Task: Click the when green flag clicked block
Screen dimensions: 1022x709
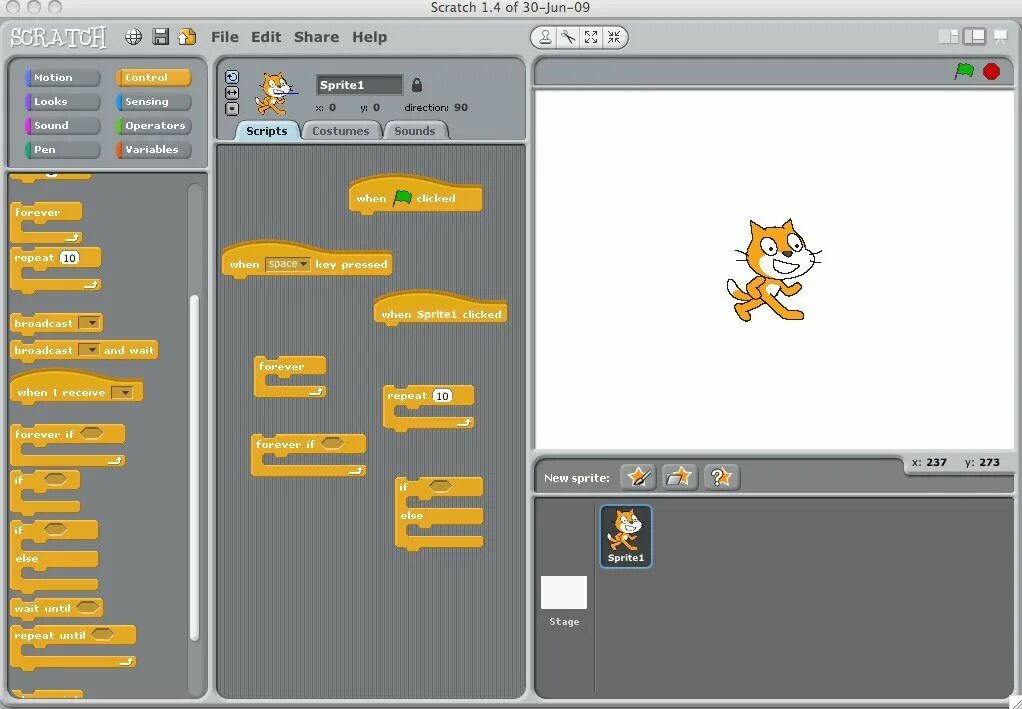Action: tap(416, 195)
